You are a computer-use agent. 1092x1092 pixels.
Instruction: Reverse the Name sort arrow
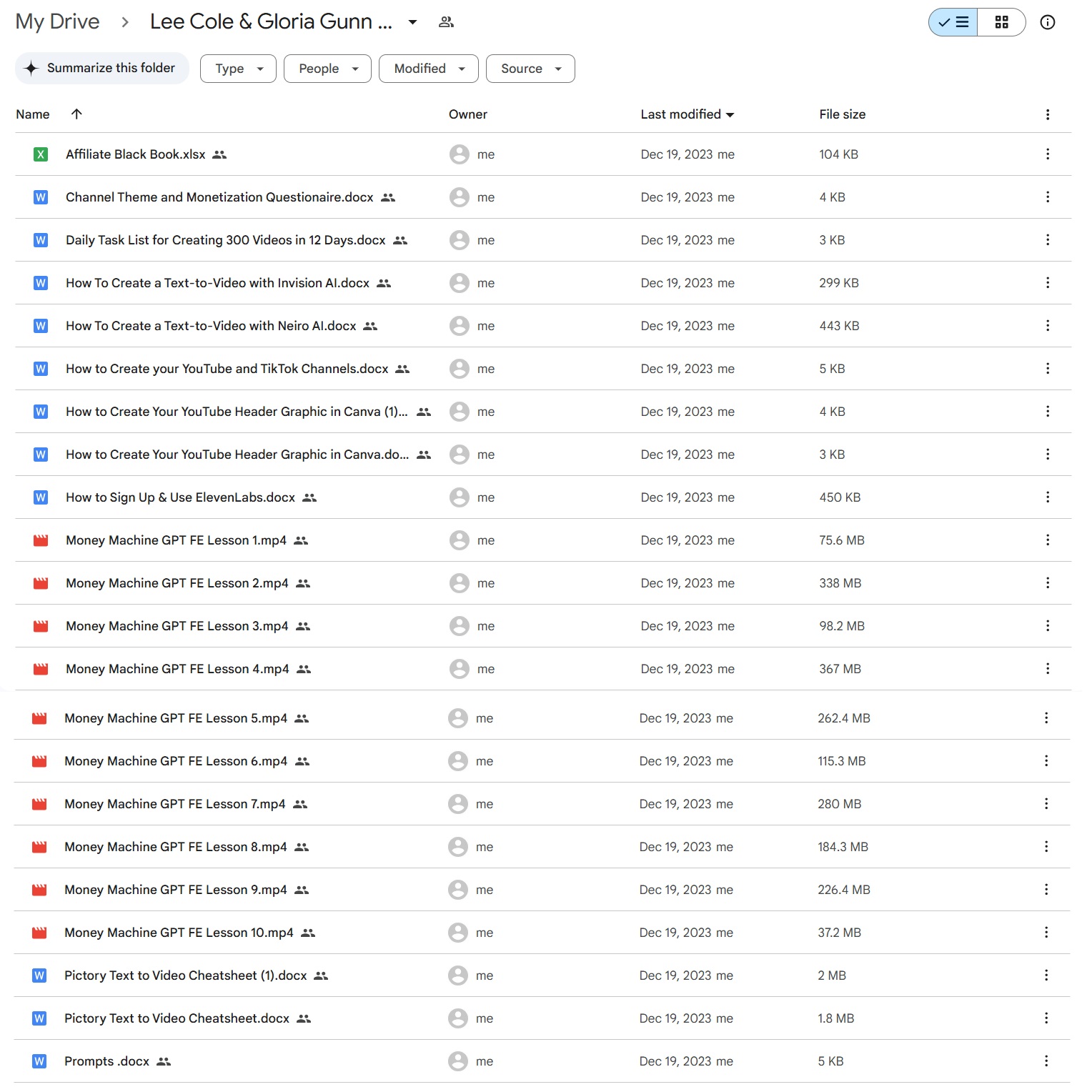76,114
